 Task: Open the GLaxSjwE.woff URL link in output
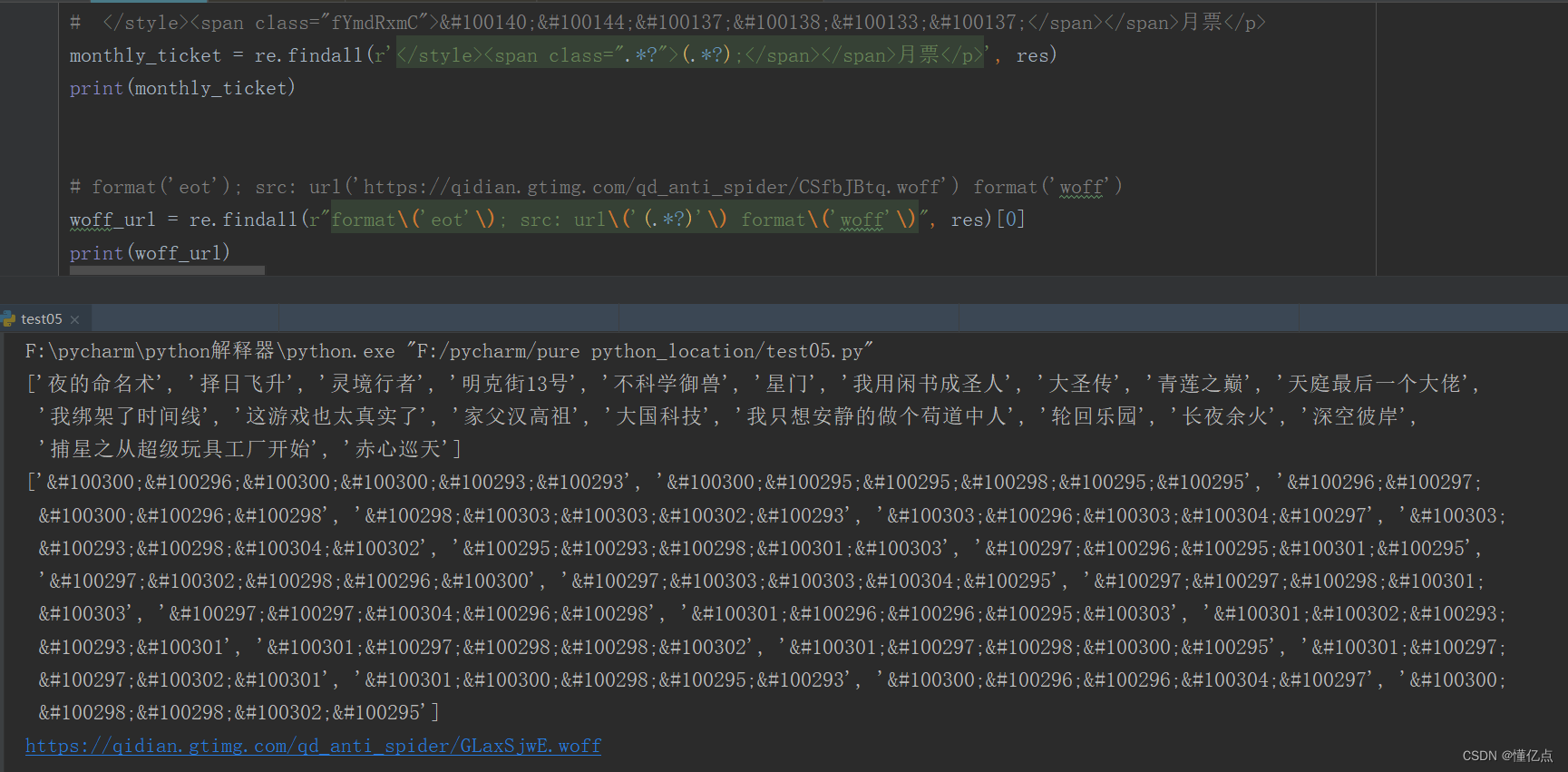(313, 746)
